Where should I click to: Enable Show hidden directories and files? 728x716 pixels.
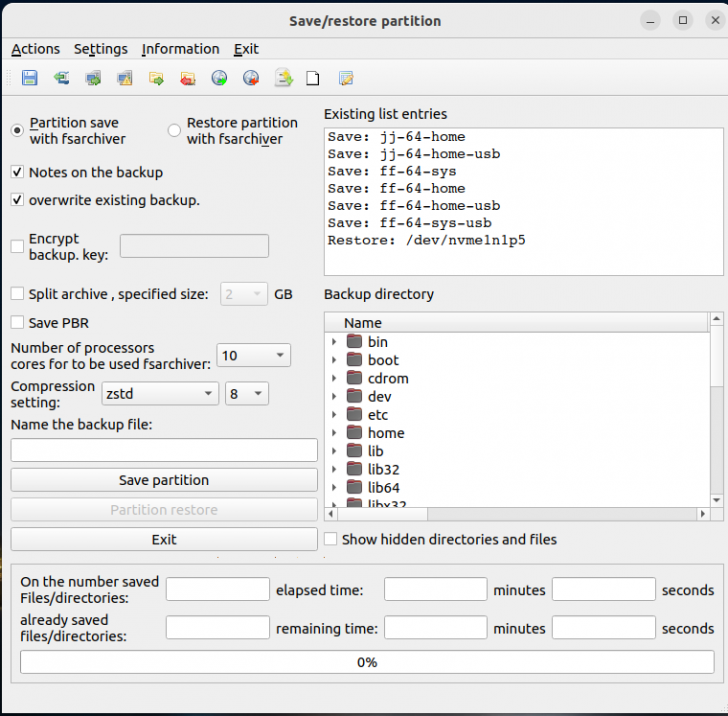pyautogui.click(x=331, y=539)
